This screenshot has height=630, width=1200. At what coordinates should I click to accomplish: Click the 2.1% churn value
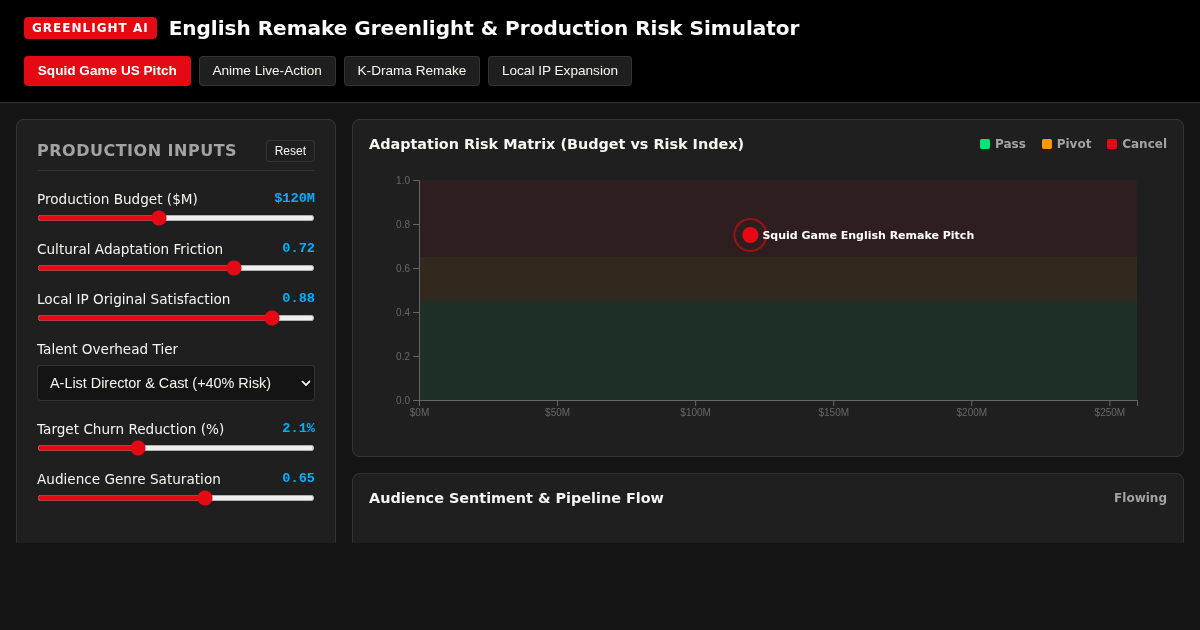(298, 428)
